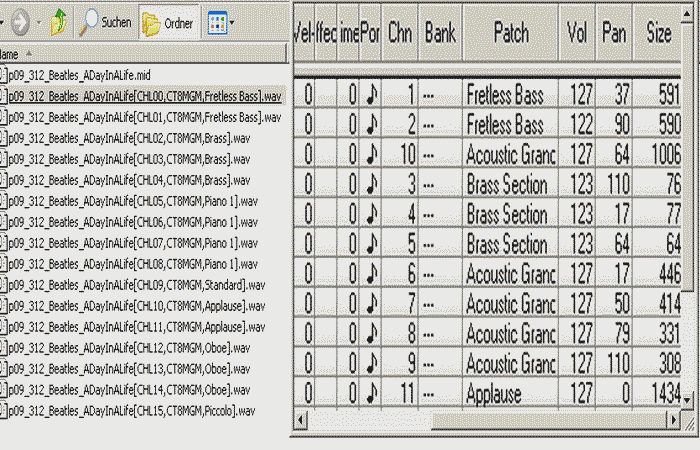Click the note icon in the channel 6 row
This screenshot has width=700, height=450.
pos(372,274)
